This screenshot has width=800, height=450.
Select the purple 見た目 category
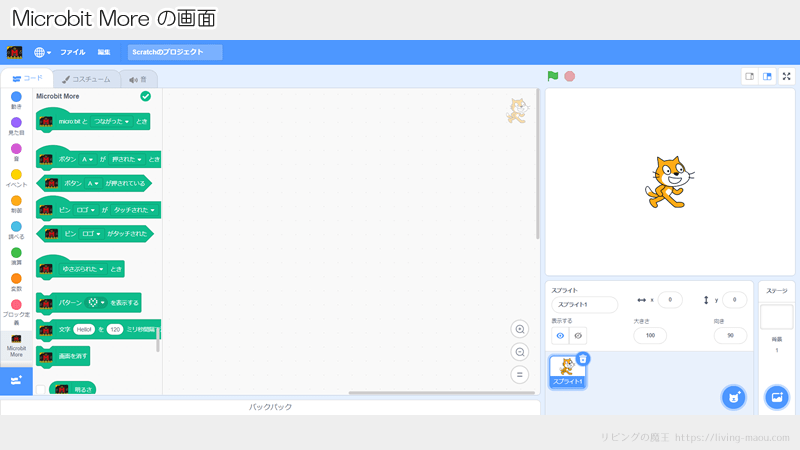point(16,126)
